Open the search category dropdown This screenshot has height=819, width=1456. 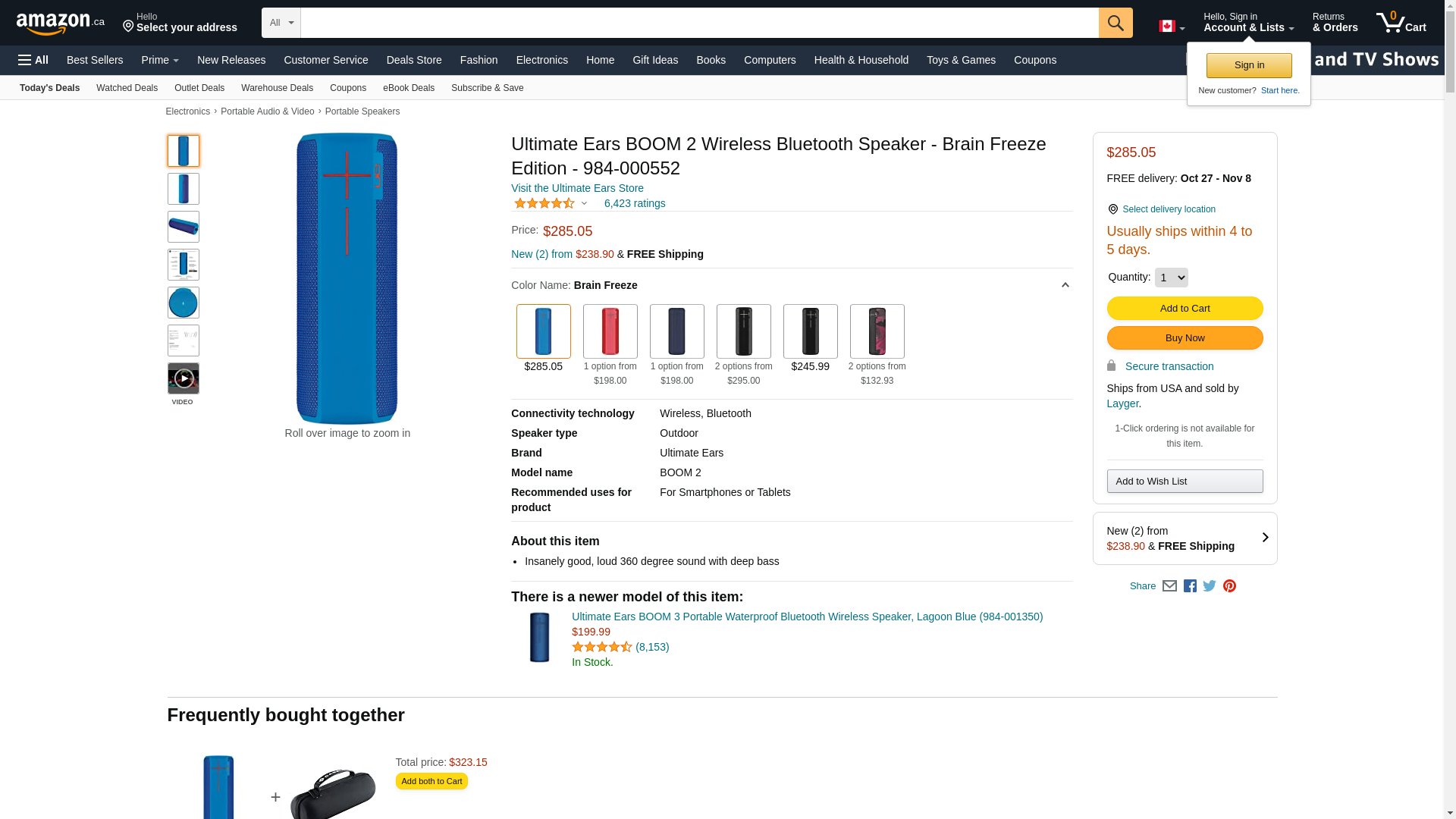(x=281, y=23)
